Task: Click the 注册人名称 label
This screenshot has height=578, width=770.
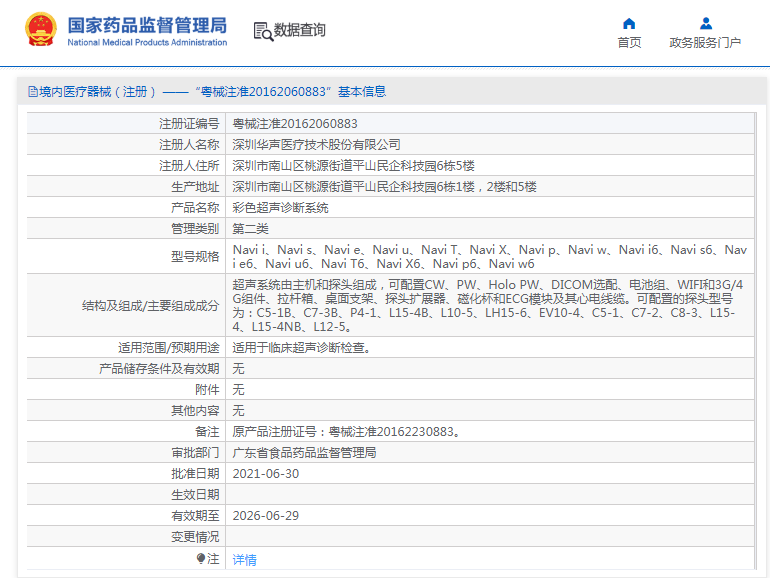Action: (189, 145)
